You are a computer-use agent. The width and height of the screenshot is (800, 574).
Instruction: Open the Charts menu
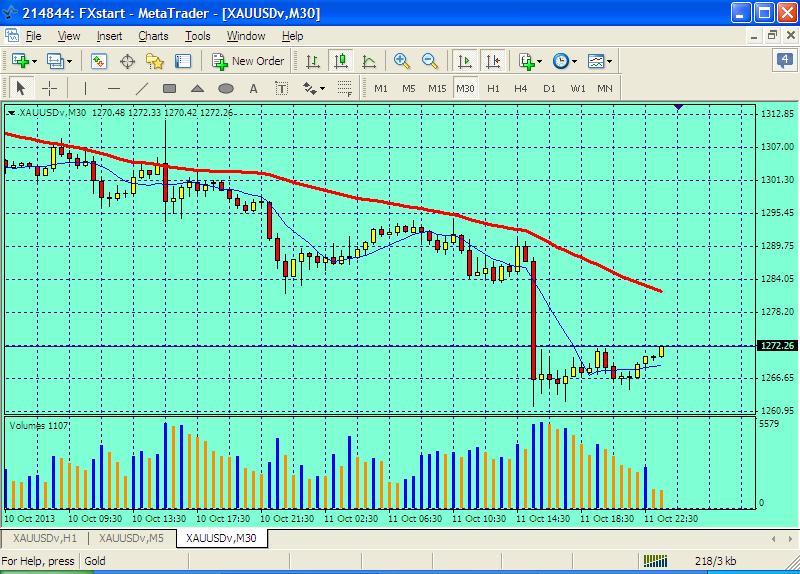153,36
